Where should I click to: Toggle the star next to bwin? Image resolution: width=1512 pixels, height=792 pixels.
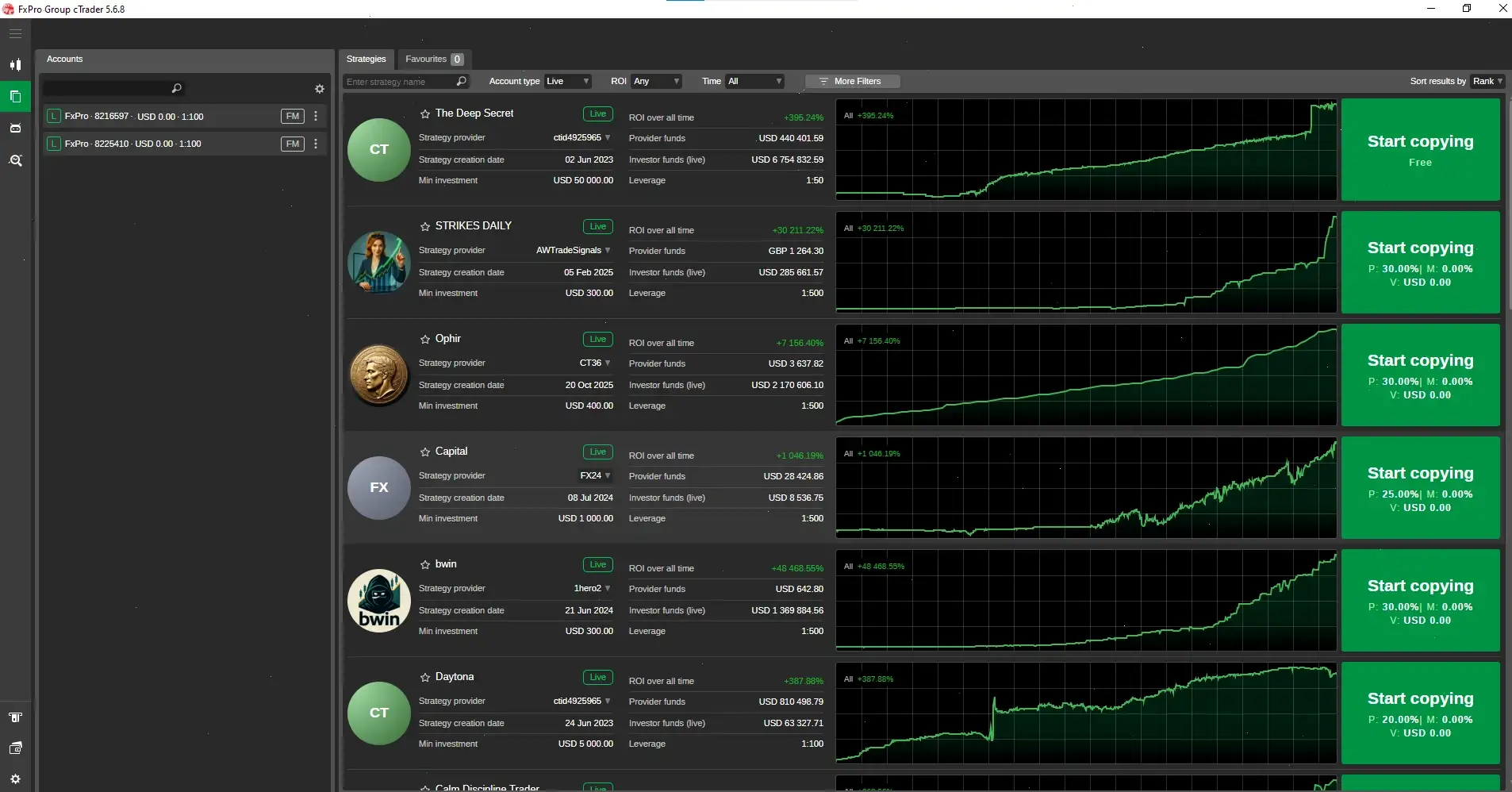pyautogui.click(x=424, y=564)
